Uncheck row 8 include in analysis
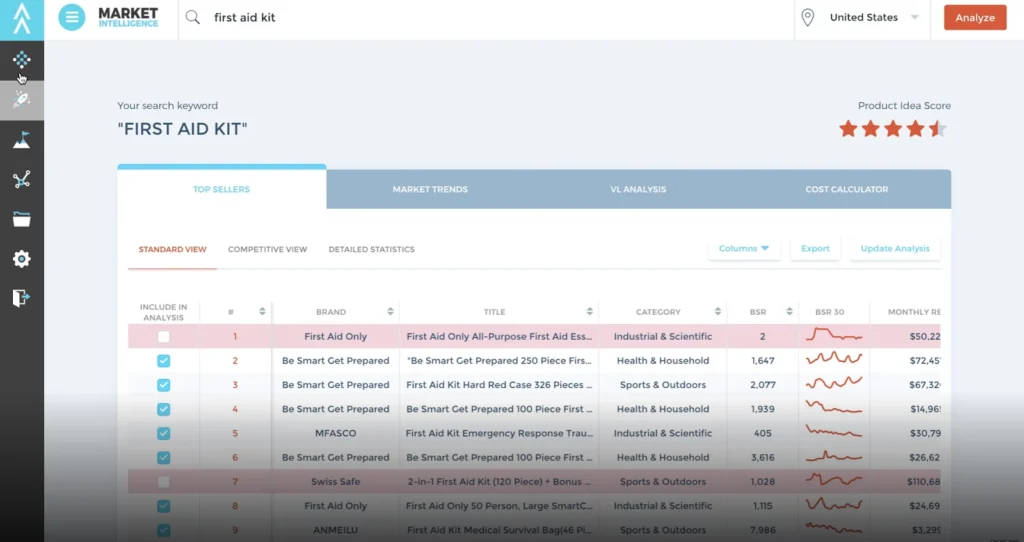1024x542 pixels. pyautogui.click(x=163, y=505)
